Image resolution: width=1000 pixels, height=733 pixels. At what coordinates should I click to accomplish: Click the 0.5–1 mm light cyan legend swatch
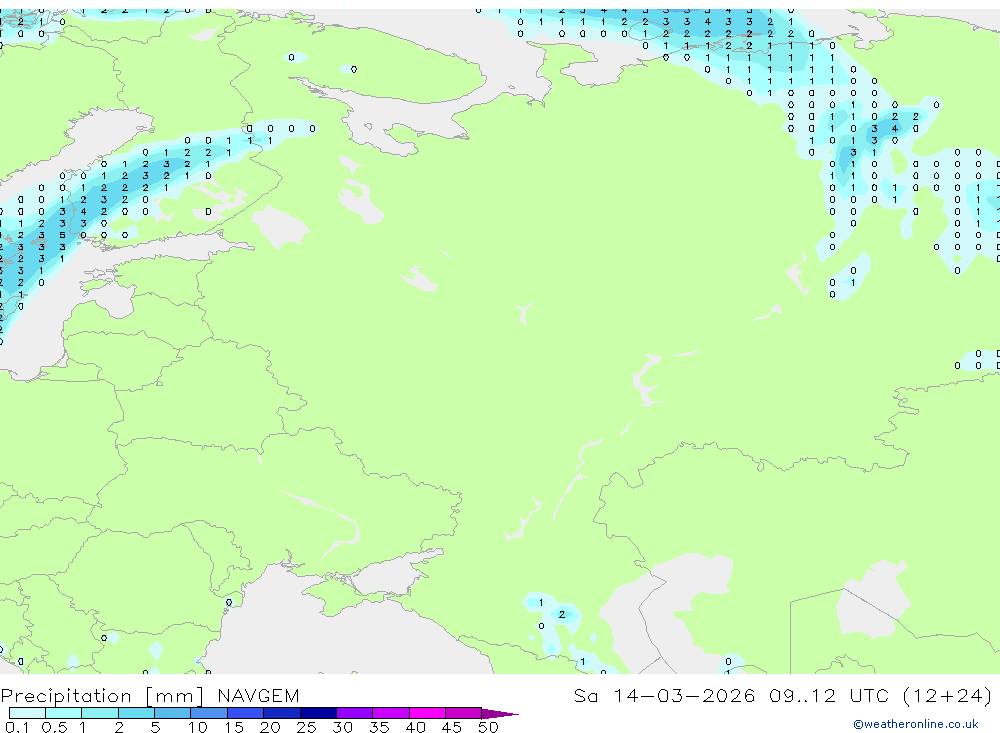64,713
